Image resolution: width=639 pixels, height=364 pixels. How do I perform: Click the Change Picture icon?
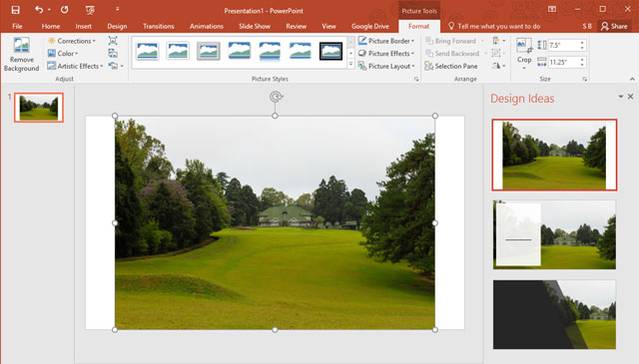113,53
